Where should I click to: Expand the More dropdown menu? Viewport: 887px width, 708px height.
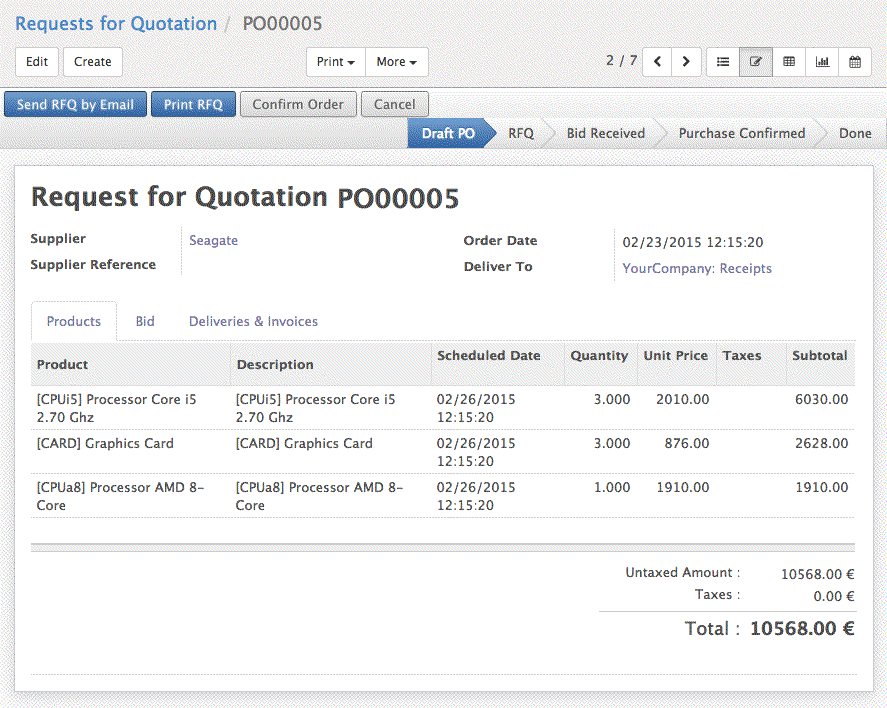[397, 62]
